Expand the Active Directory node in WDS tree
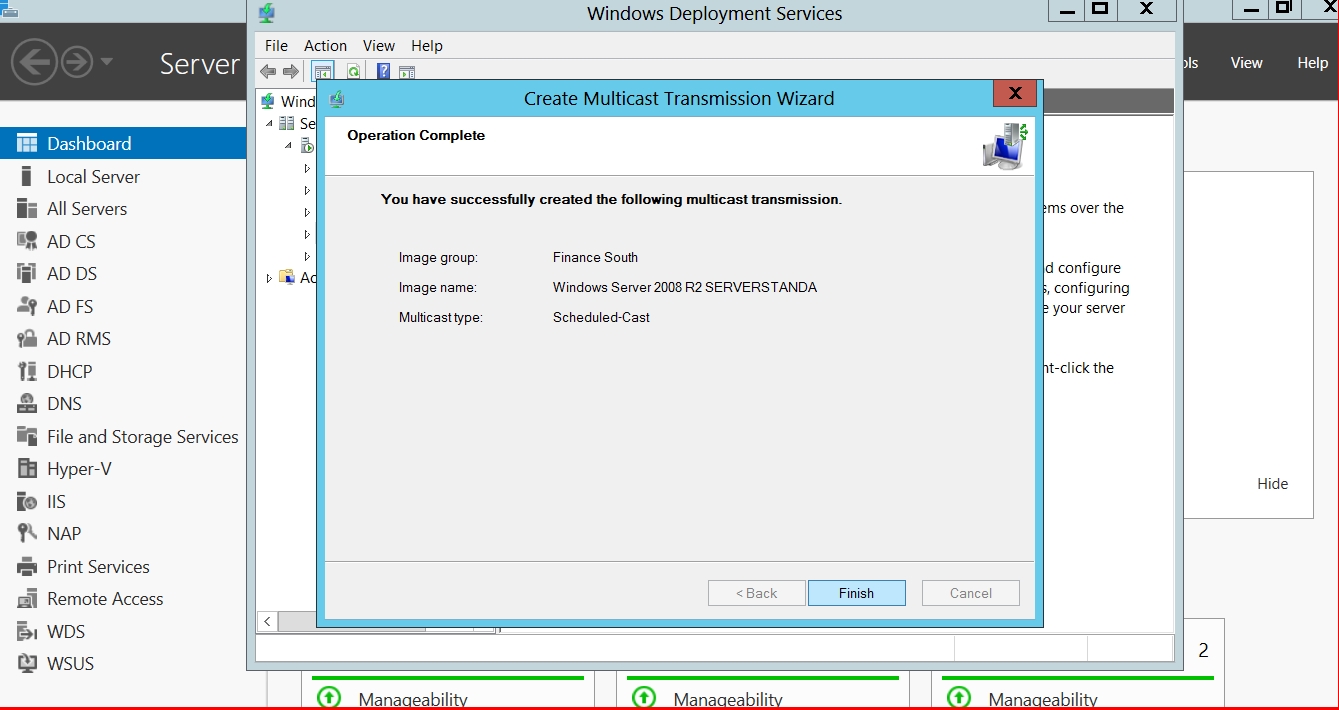The height and width of the screenshot is (710, 1339). 268,278
